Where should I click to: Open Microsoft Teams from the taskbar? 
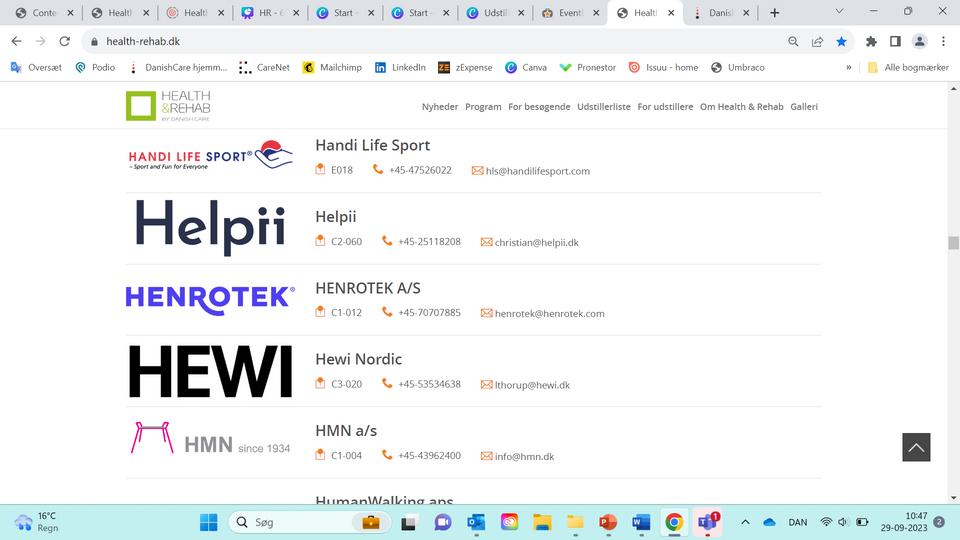click(x=707, y=522)
